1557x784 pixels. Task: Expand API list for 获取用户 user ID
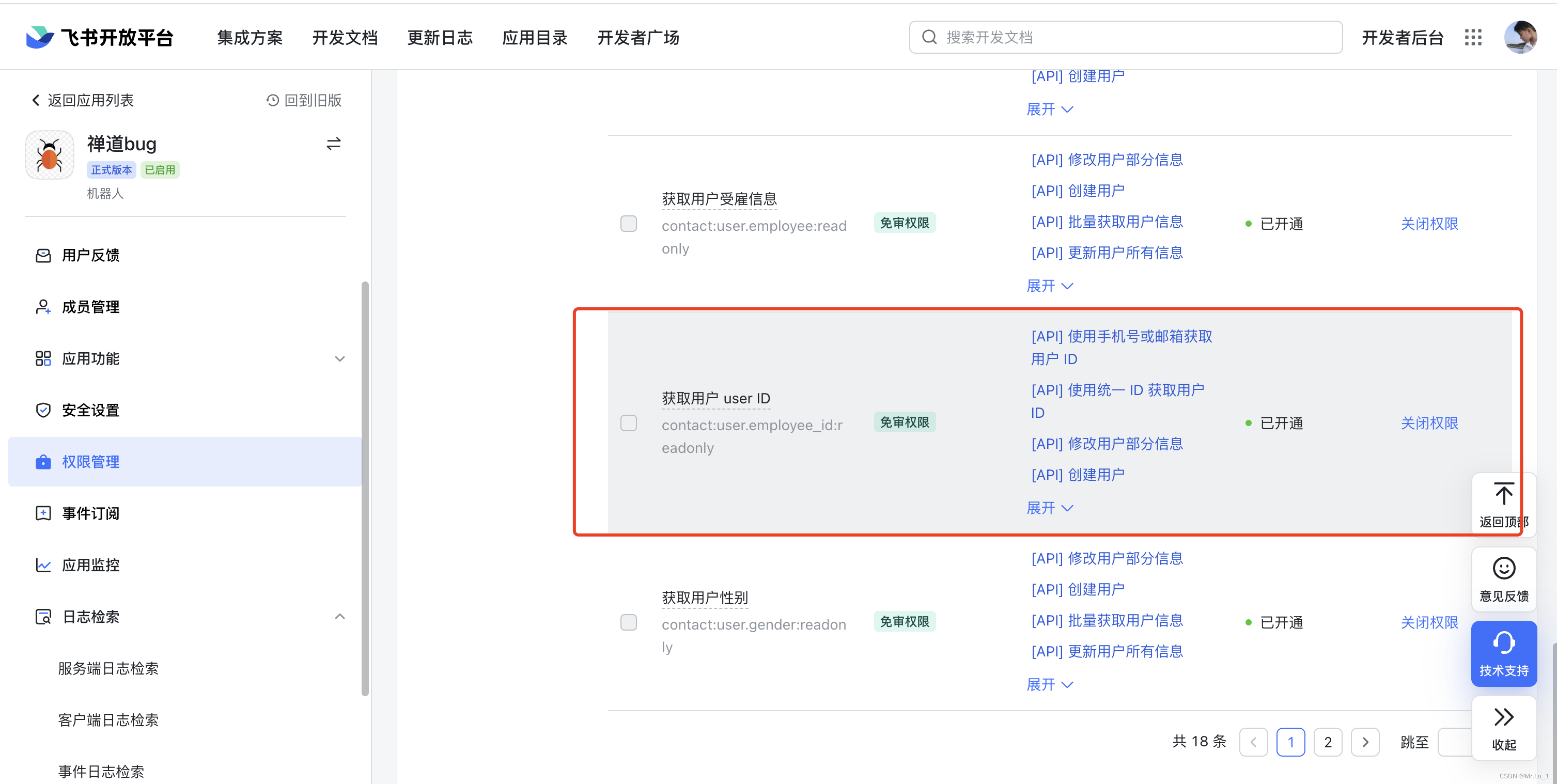[1050, 508]
